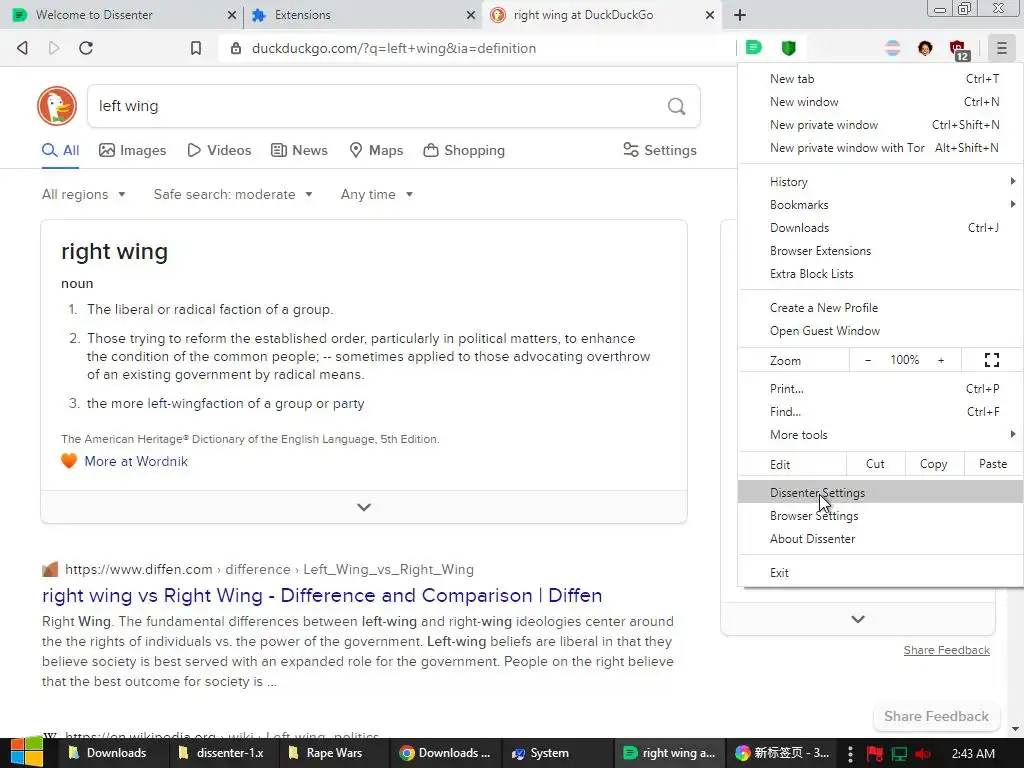Viewport: 1024px width, 768px height.
Task: Switch to Chrome Downloads taskbar item
Action: click(445, 753)
